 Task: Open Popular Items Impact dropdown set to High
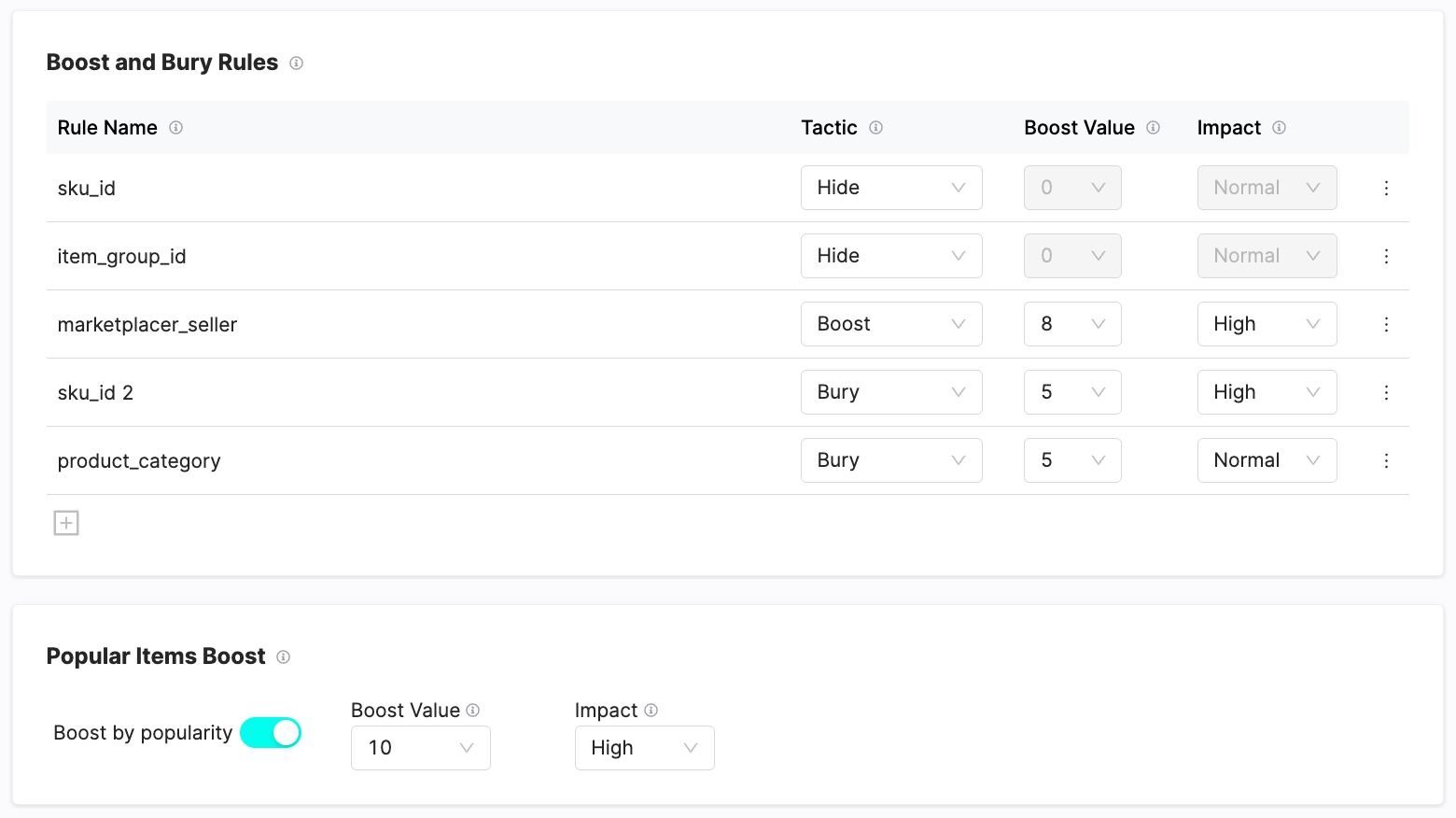pos(645,748)
